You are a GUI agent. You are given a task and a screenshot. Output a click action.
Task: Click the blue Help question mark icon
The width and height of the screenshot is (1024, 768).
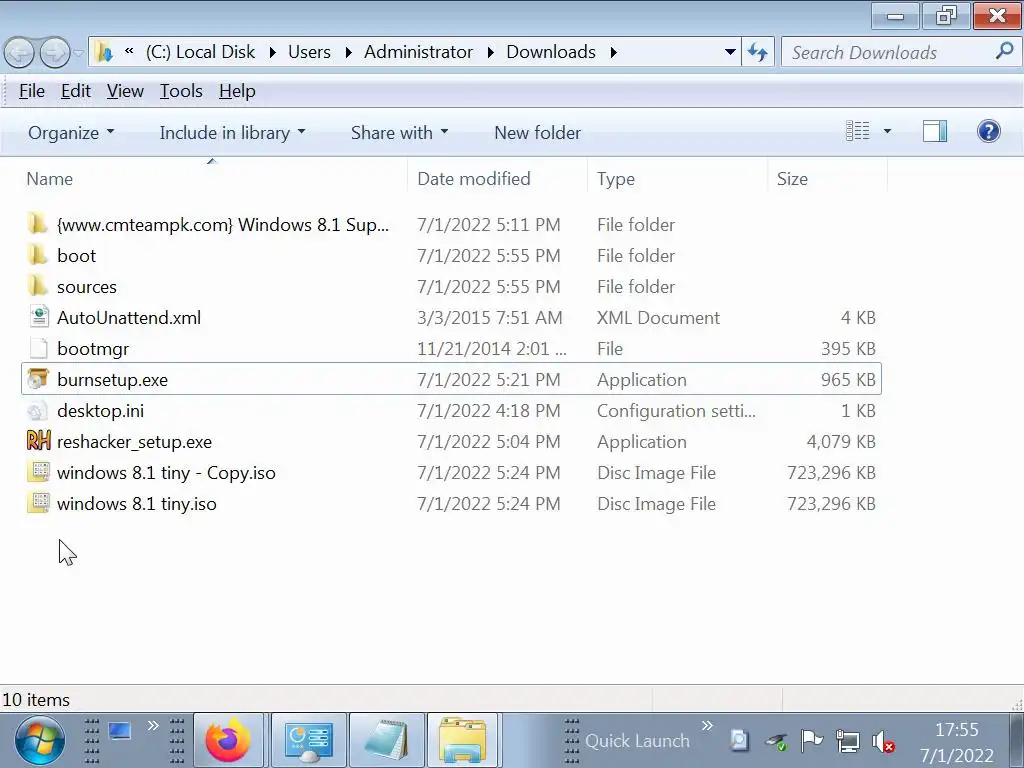(x=989, y=131)
